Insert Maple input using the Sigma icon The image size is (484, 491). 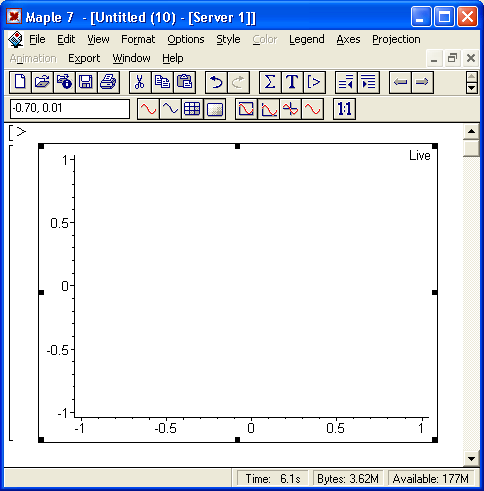(x=270, y=82)
